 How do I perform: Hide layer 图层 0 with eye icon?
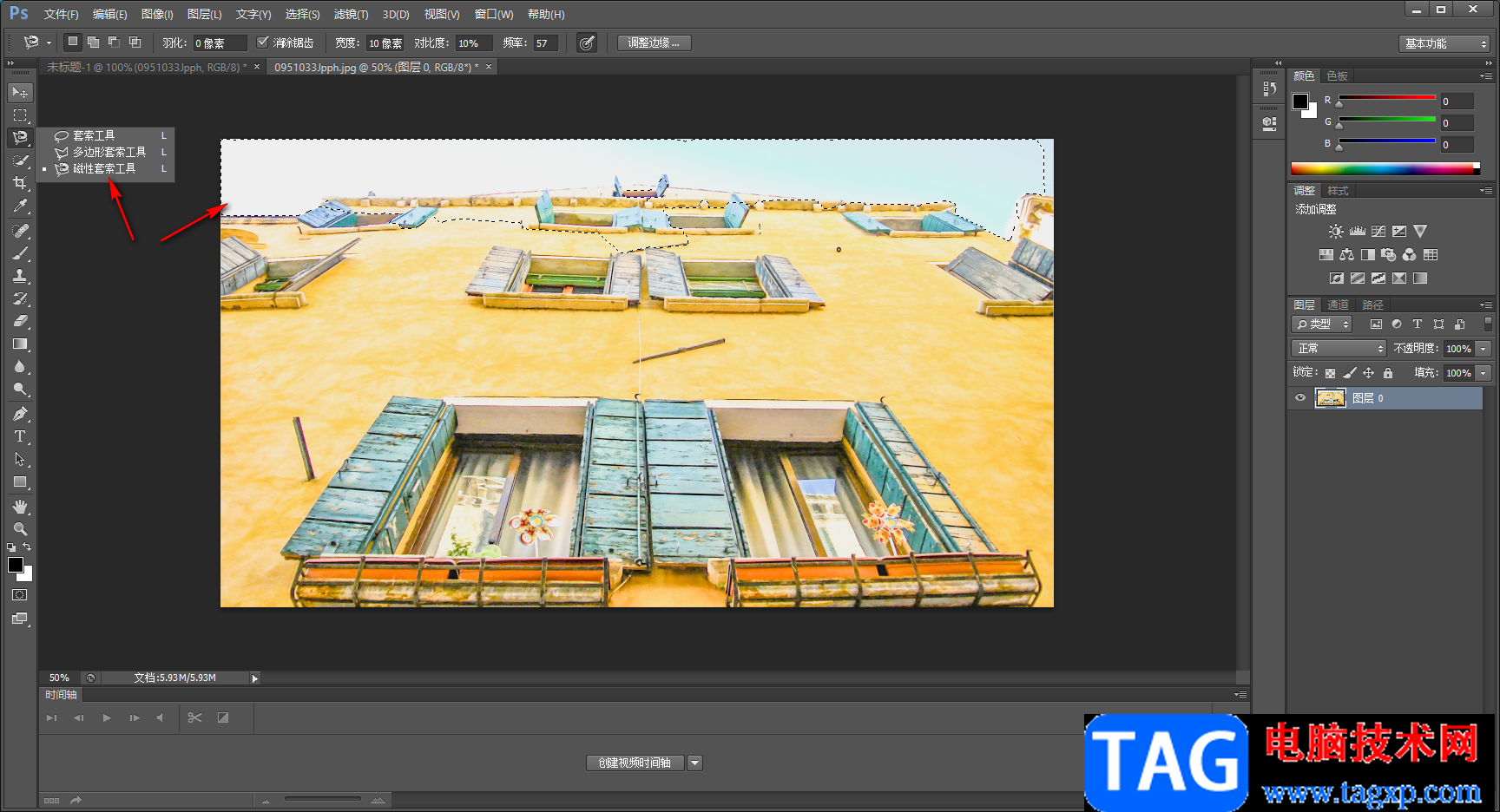pyautogui.click(x=1300, y=398)
